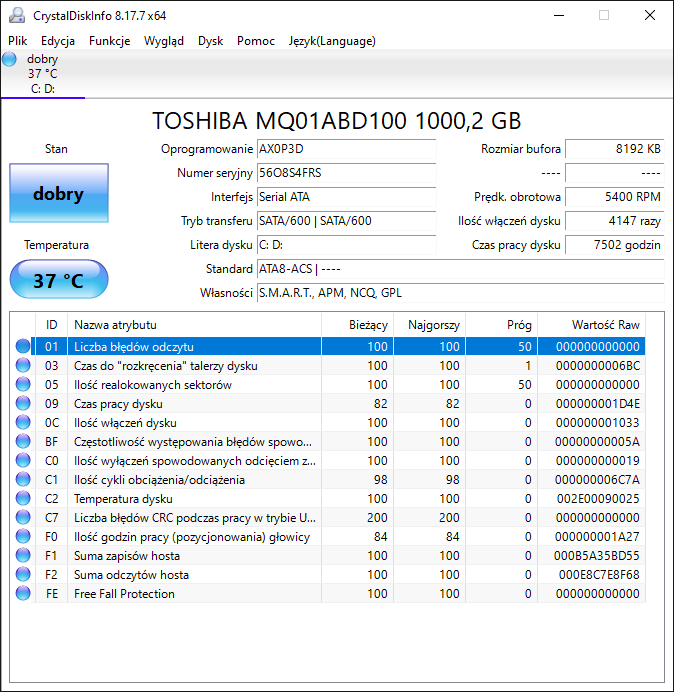
Task: Minimize the CrystalDiskInfo window
Action: point(559,15)
